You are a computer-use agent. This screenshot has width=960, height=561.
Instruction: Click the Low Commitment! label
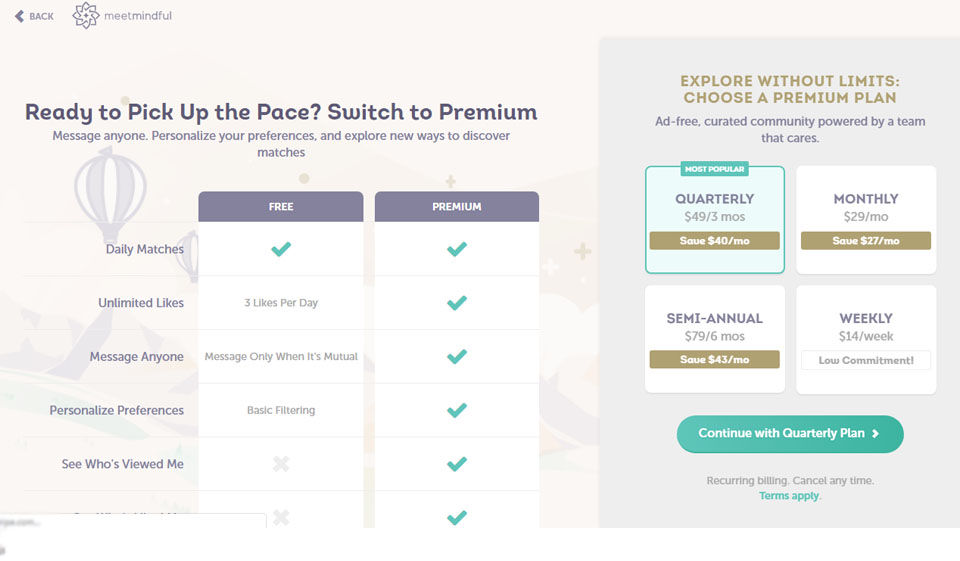[866, 360]
